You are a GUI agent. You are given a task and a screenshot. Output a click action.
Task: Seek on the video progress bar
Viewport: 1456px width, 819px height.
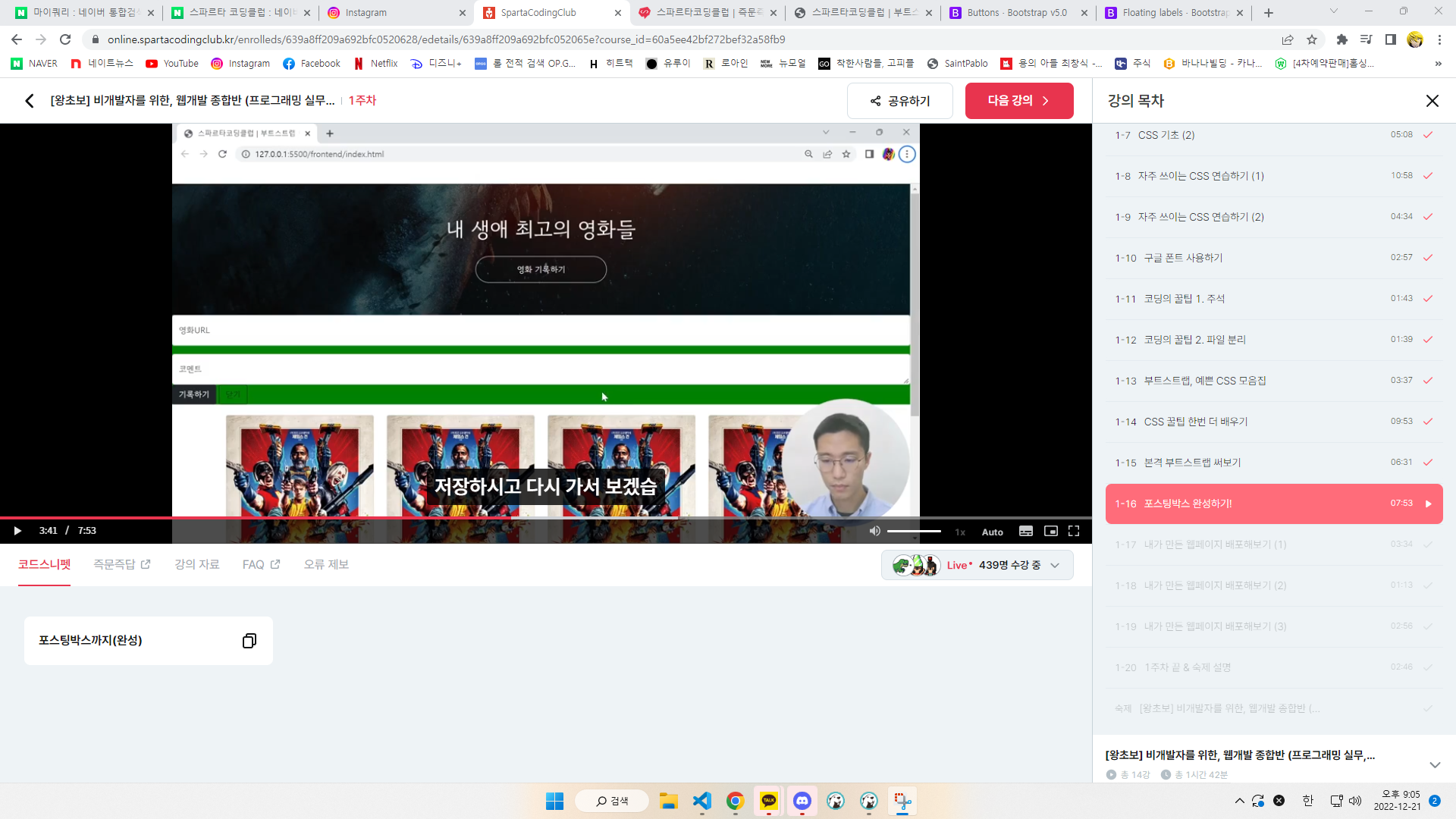(546, 518)
